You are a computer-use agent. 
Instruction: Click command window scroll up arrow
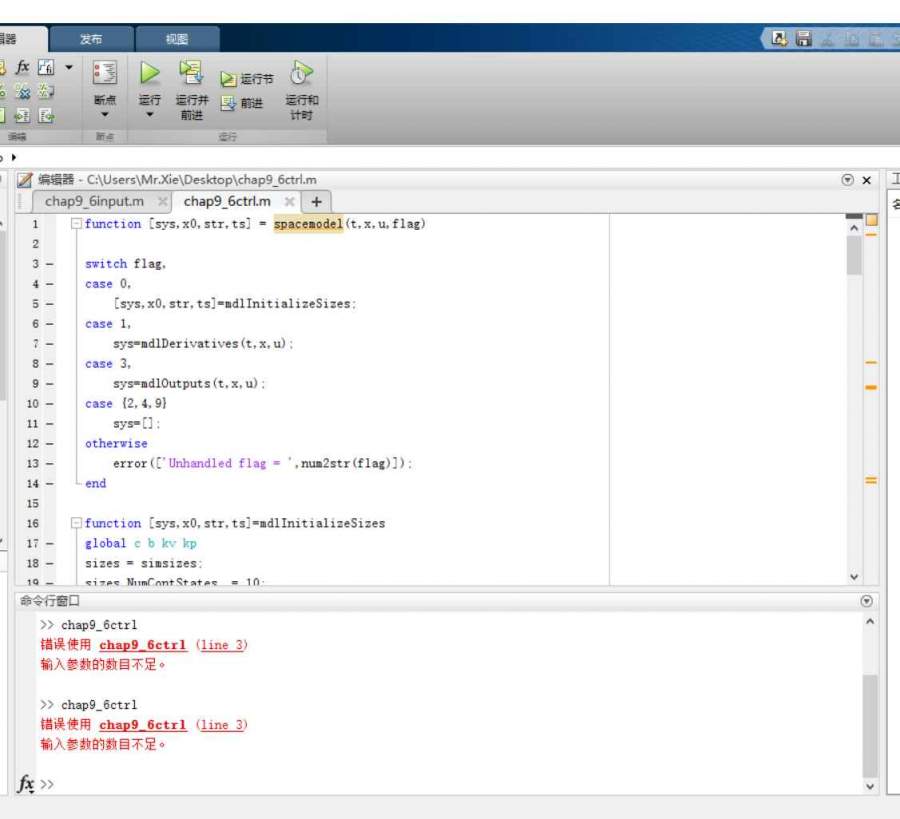[870, 622]
